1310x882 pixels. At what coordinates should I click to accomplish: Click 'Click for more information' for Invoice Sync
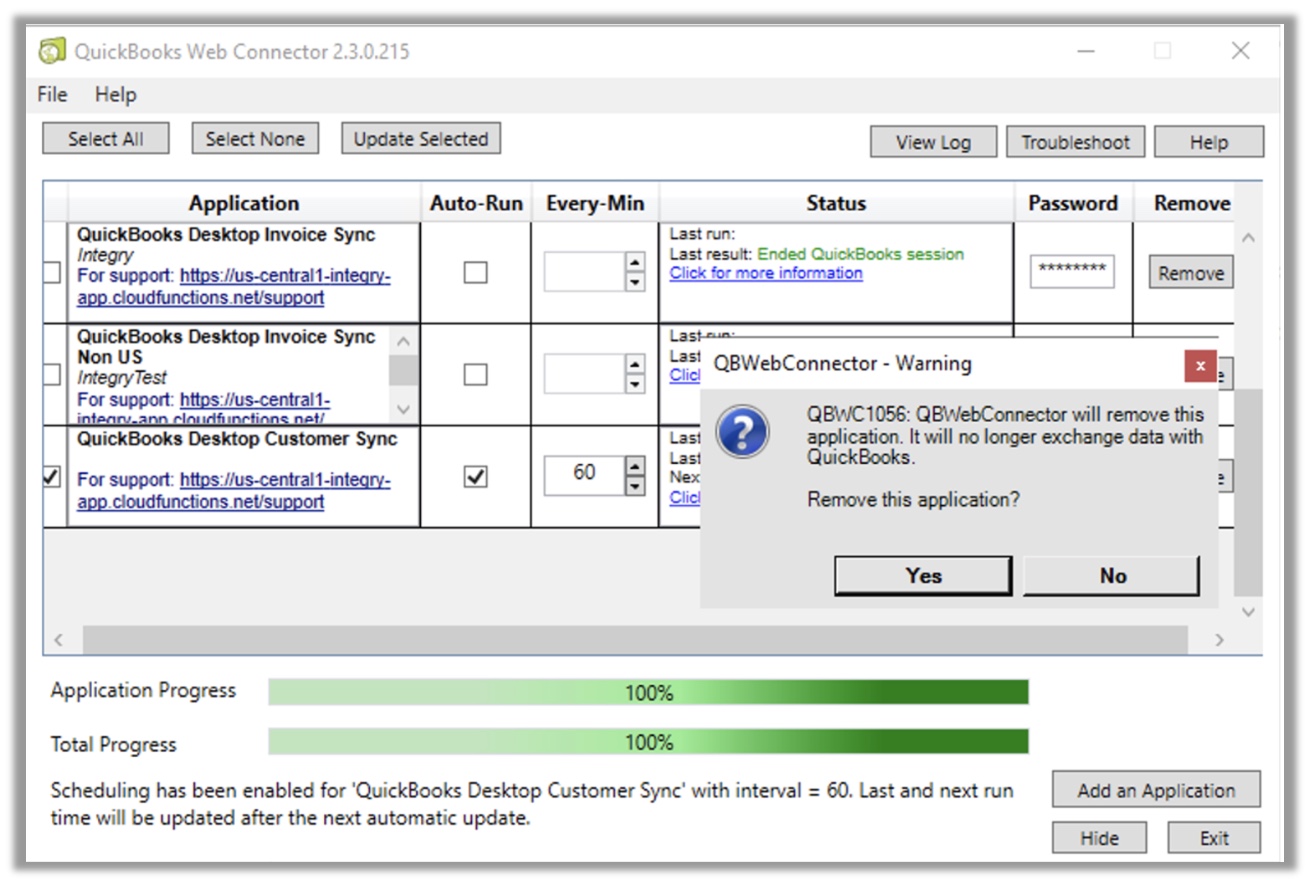click(x=766, y=273)
